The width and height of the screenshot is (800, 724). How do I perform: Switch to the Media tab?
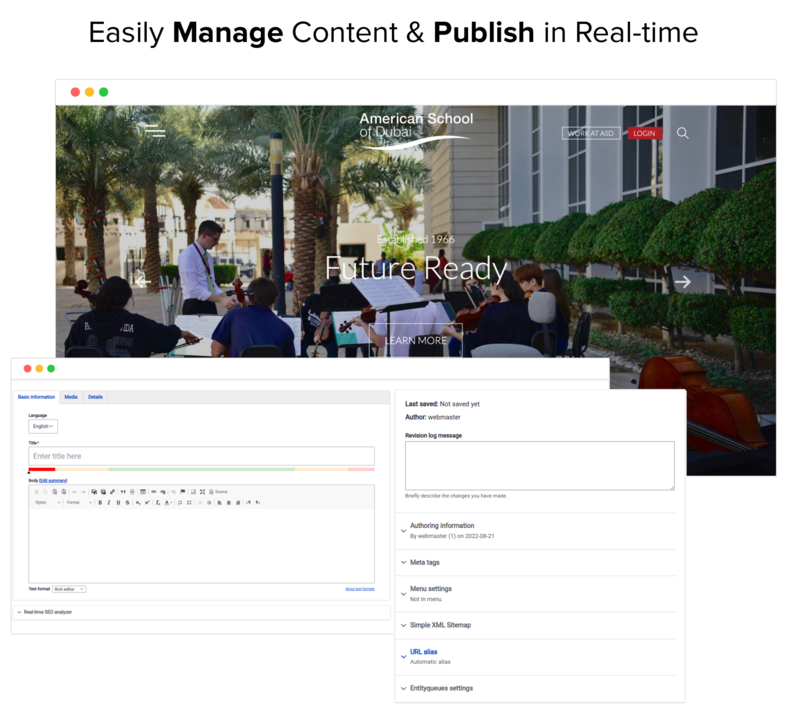coord(71,397)
